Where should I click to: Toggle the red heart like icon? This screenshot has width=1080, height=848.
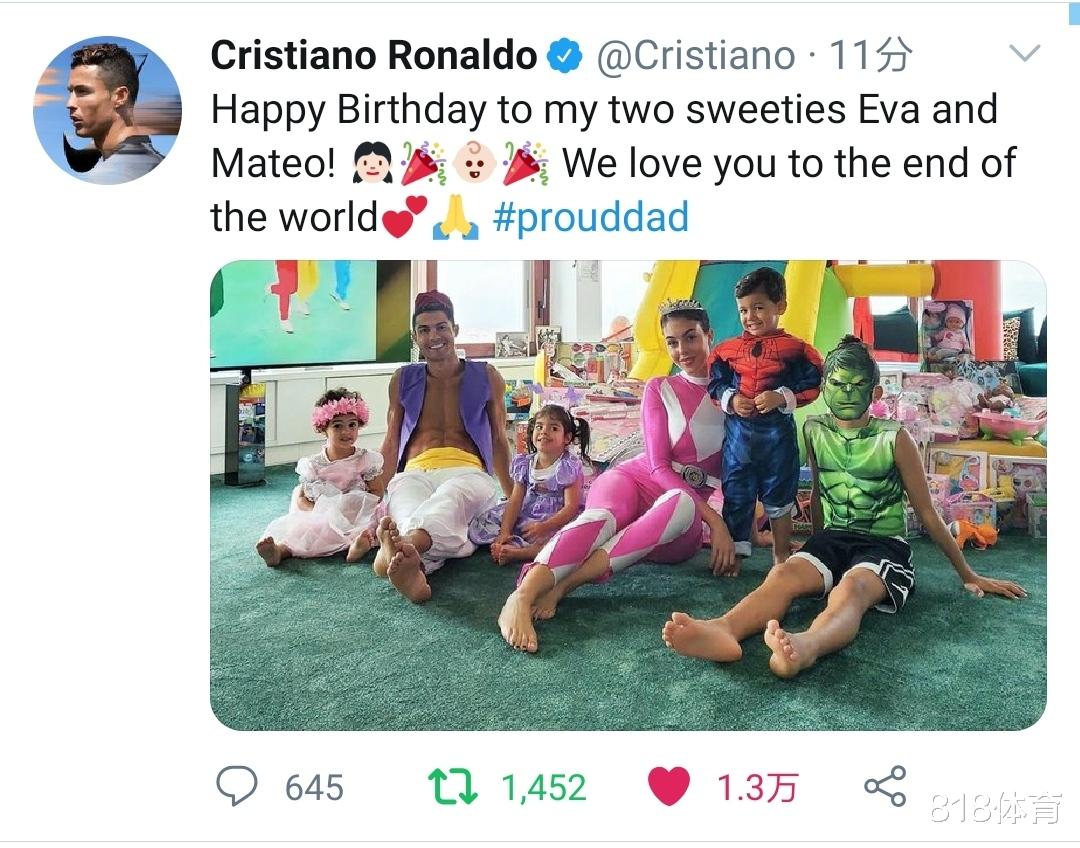pos(669,787)
